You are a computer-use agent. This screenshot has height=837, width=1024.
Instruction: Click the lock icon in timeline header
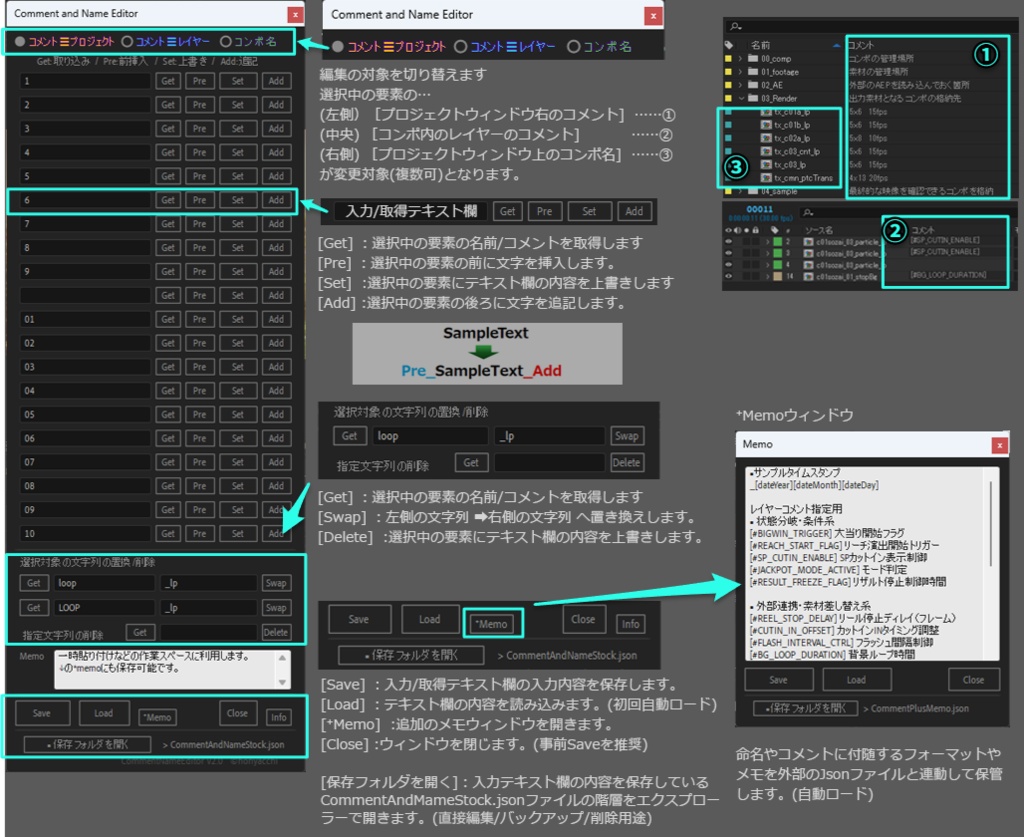point(756,230)
